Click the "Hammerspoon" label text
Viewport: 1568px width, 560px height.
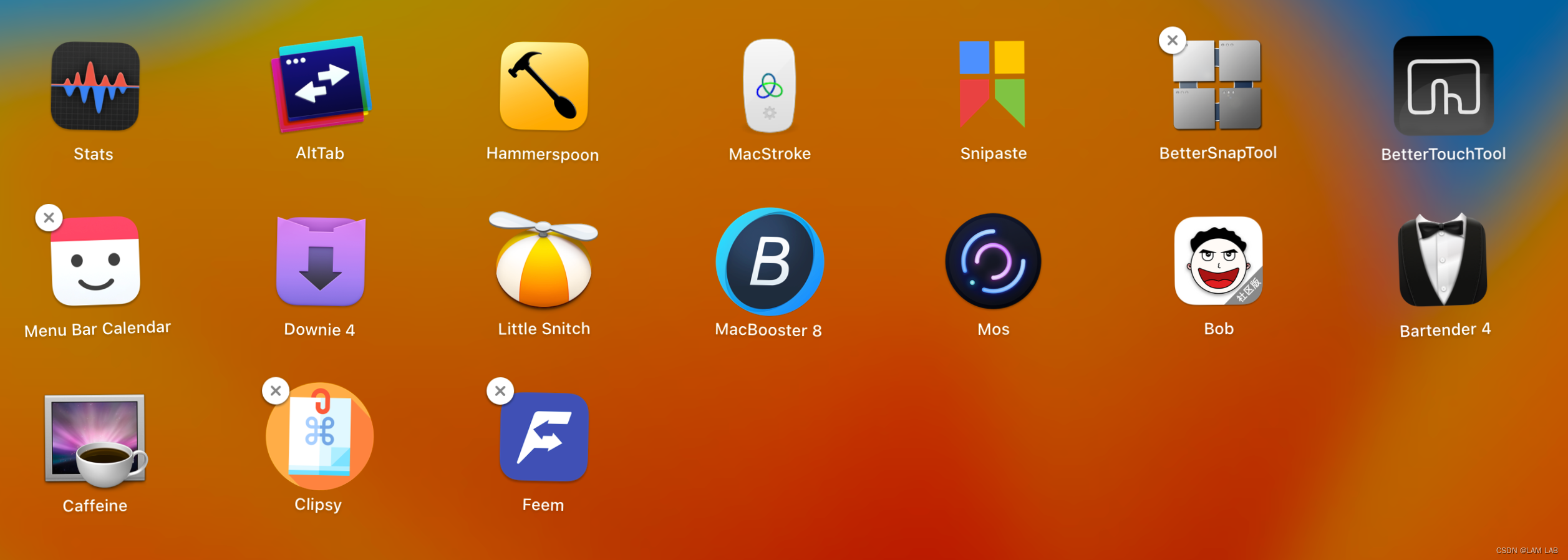coord(543,155)
